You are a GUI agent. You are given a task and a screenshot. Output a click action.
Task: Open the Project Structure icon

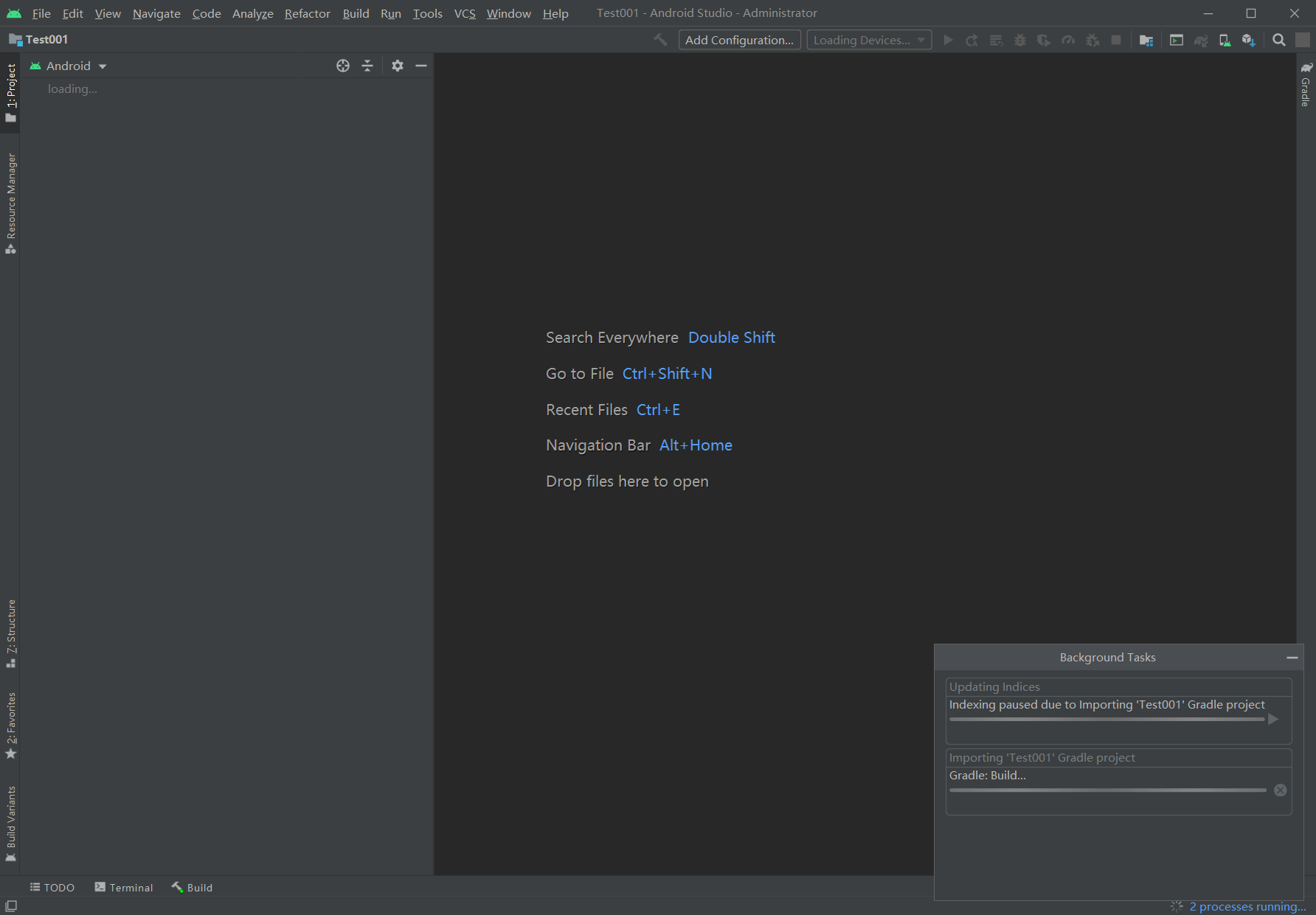pos(1146,40)
